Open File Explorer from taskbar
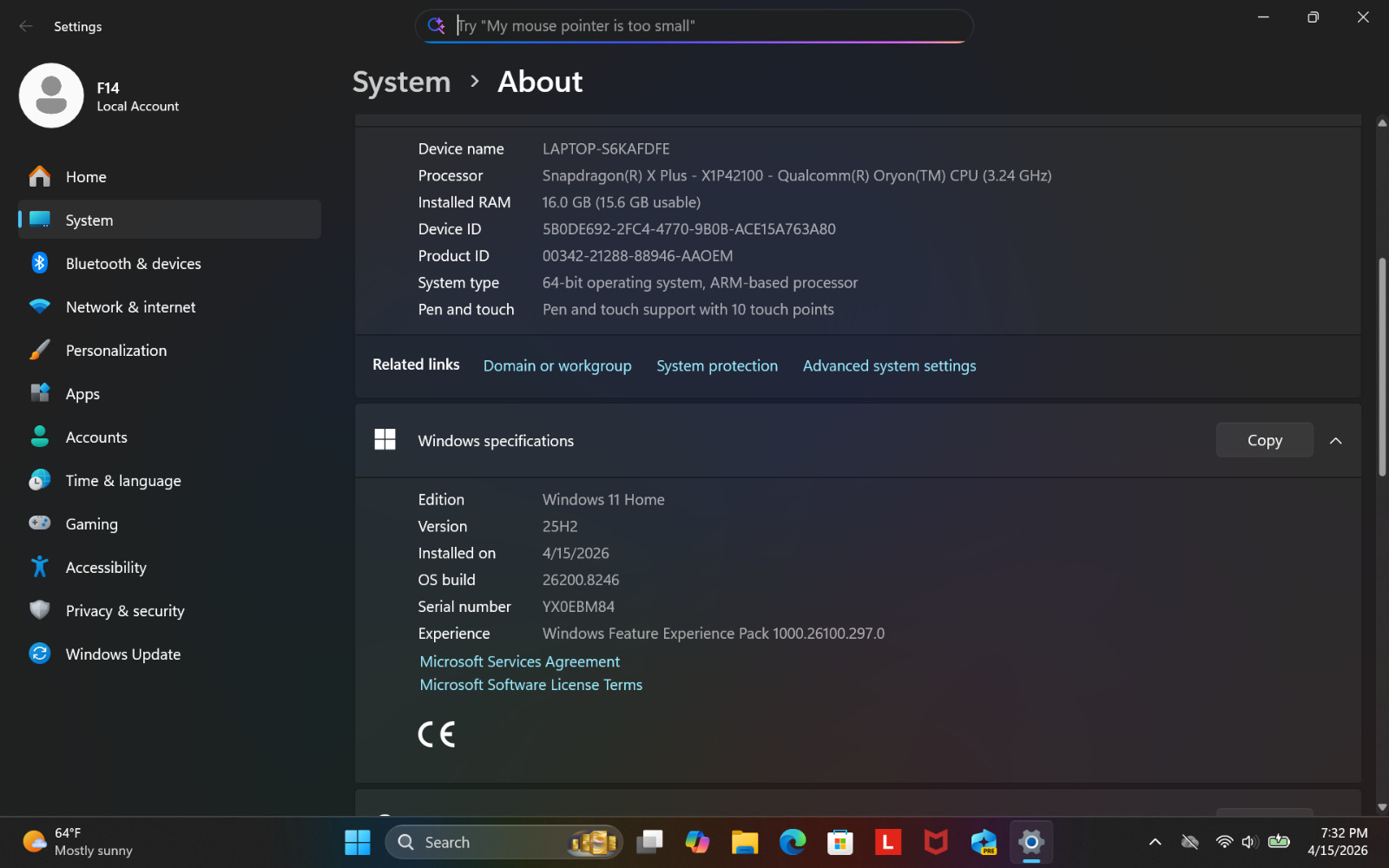 click(x=745, y=842)
